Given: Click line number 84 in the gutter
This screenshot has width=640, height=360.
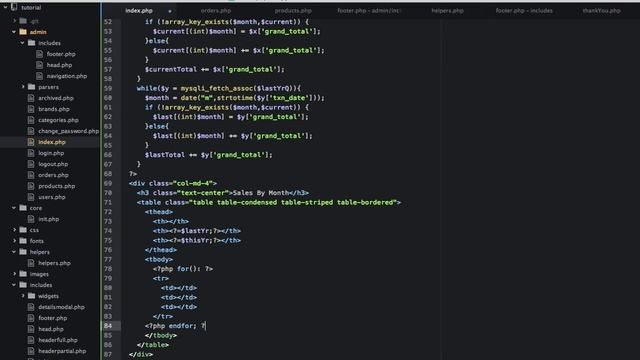Looking at the screenshot, I should [x=108, y=326].
